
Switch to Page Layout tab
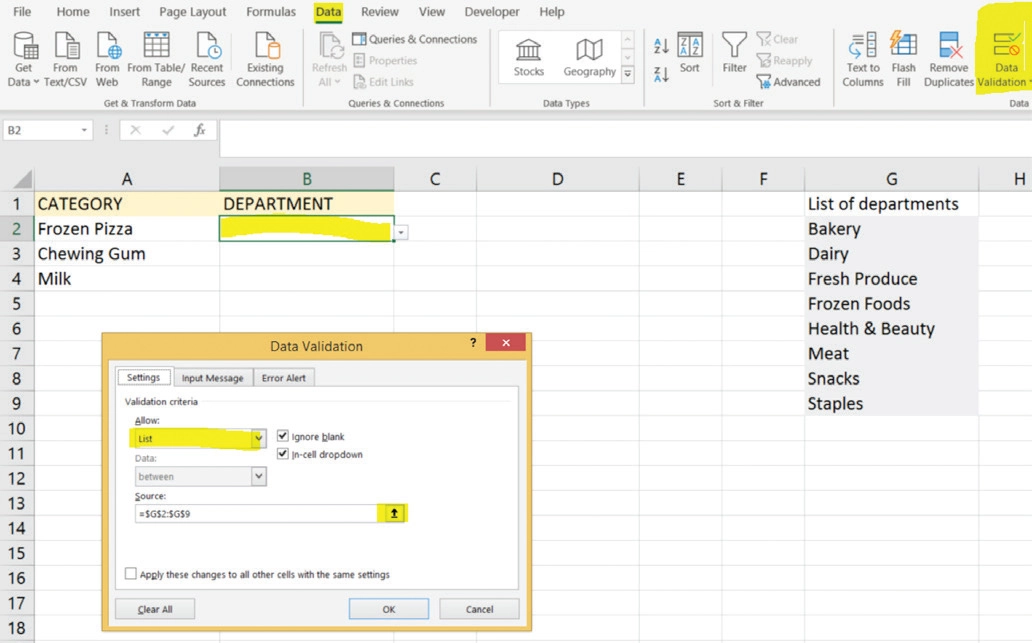coord(192,12)
